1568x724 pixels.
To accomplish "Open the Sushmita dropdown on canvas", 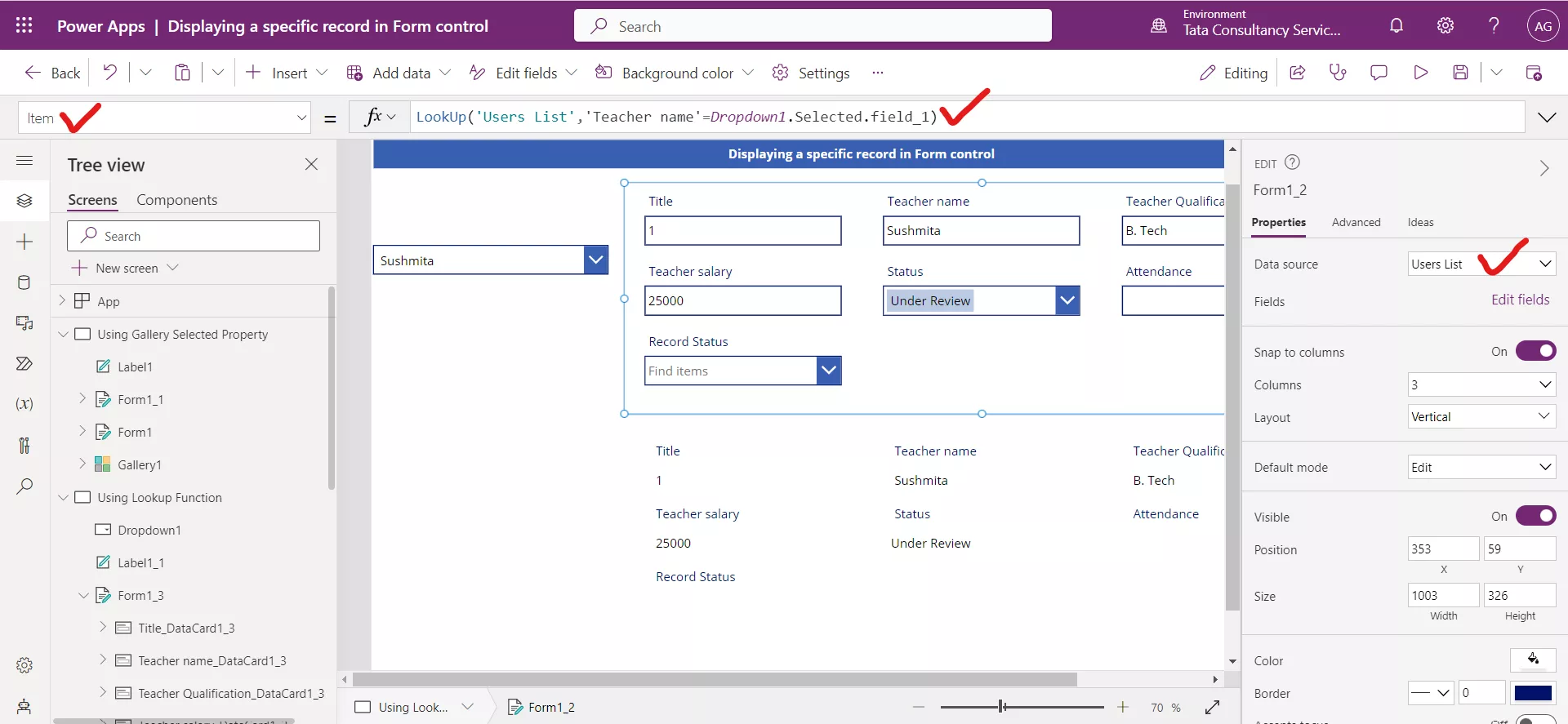I will tap(491, 260).
